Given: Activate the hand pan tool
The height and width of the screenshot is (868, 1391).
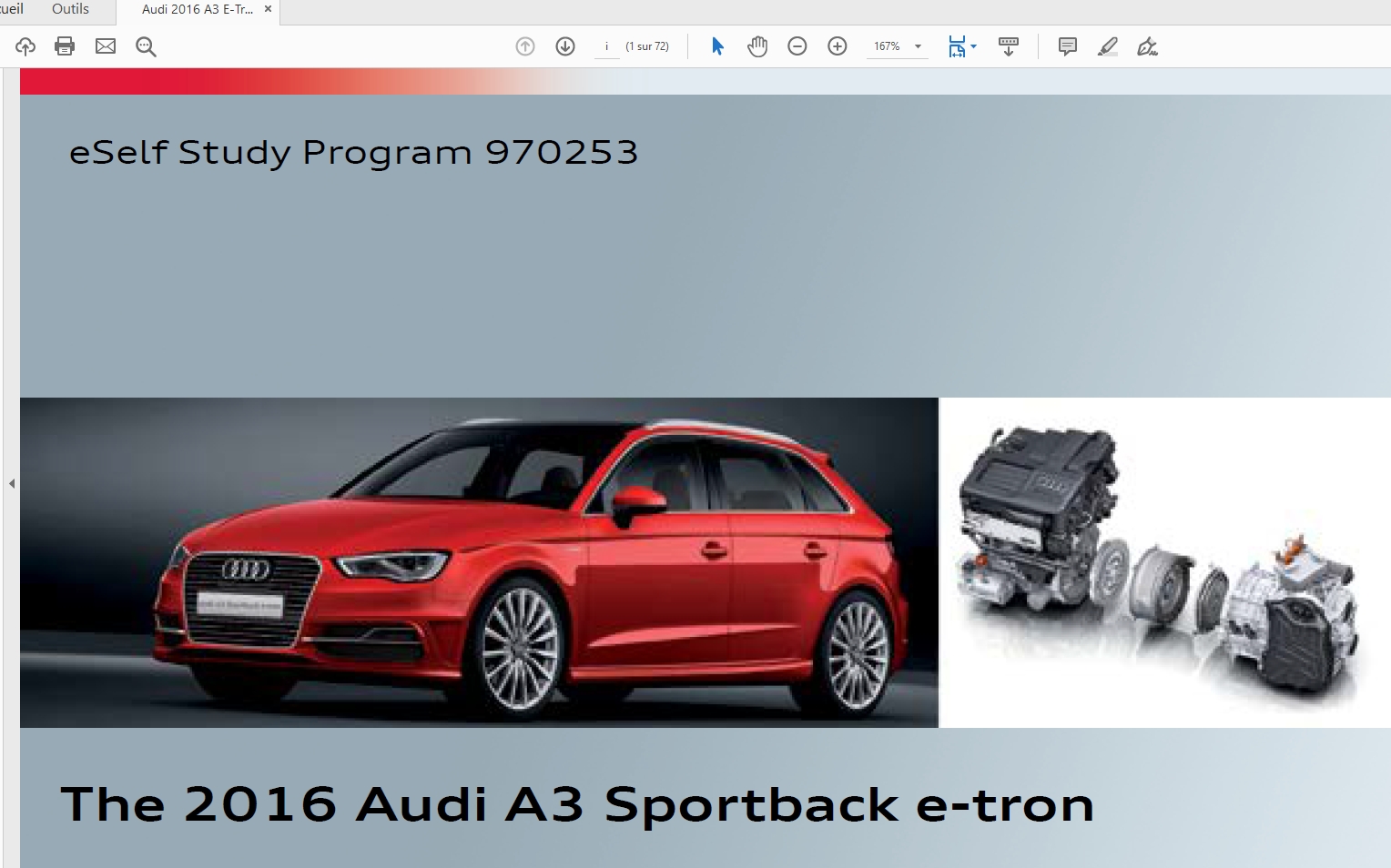Looking at the screenshot, I should pyautogui.click(x=757, y=46).
